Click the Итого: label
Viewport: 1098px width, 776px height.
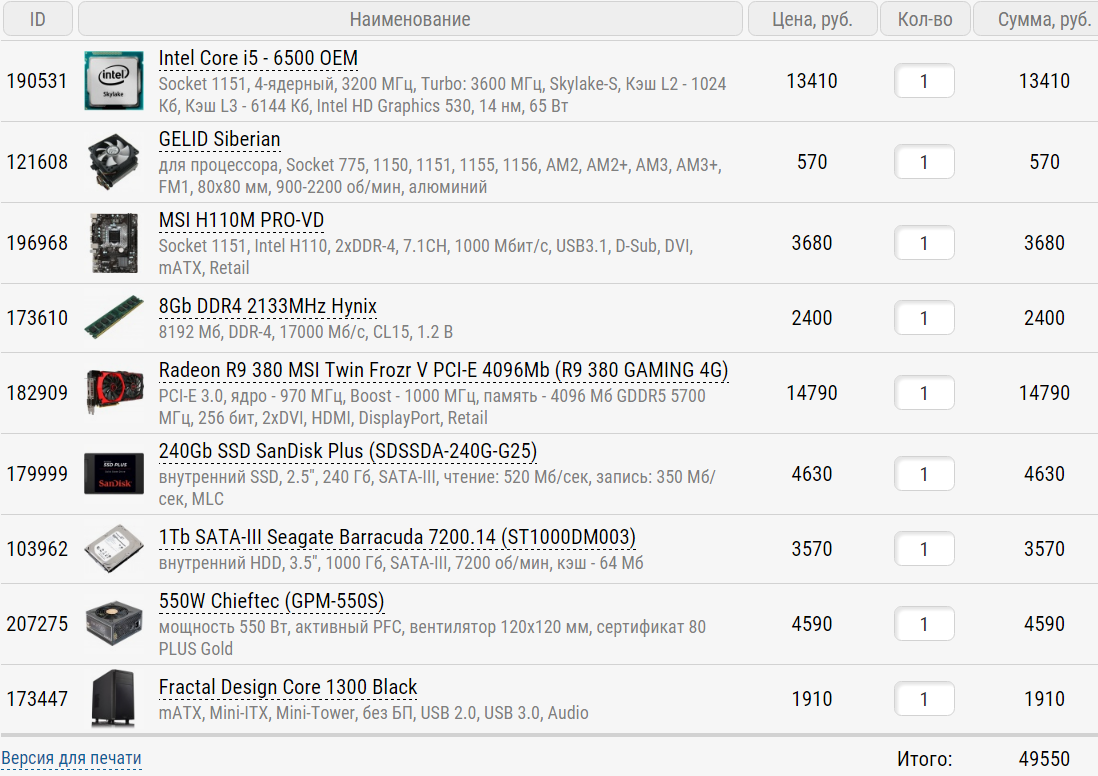[x=924, y=758]
